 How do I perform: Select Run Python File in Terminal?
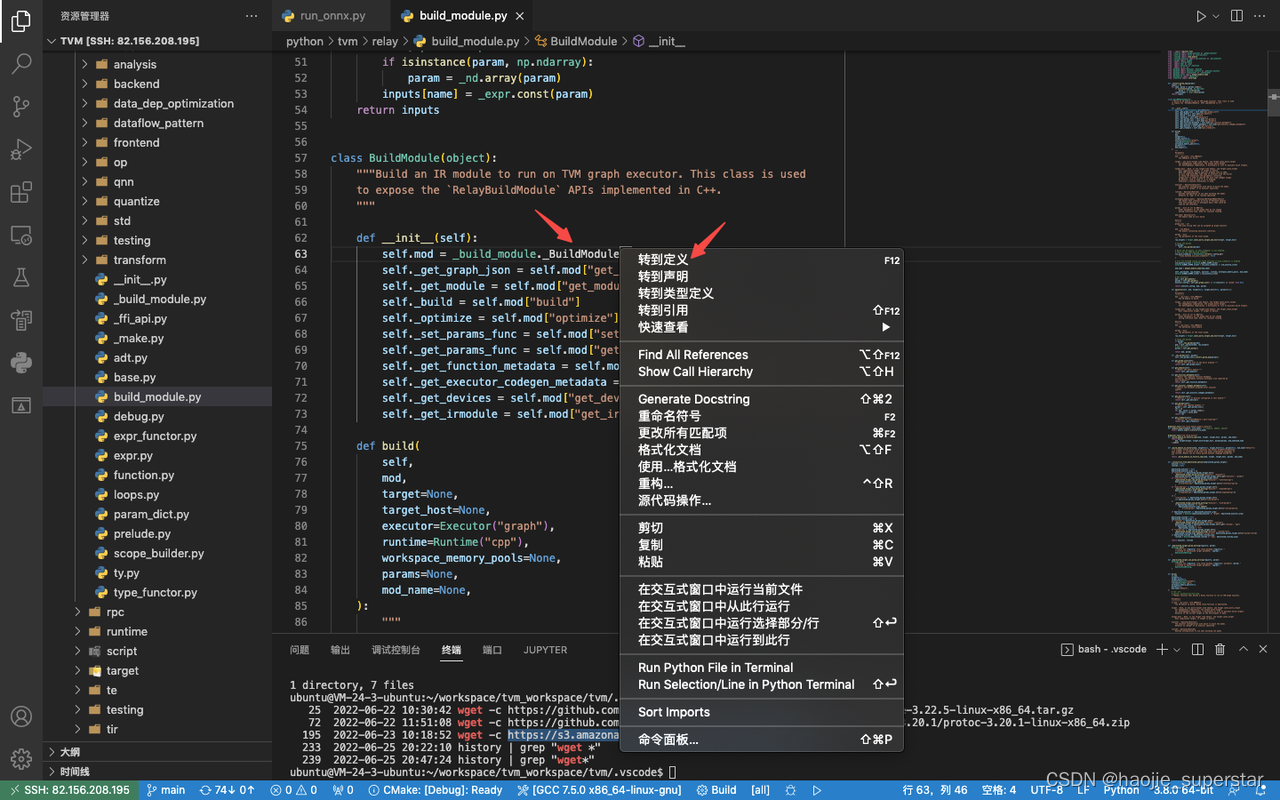(x=762, y=668)
